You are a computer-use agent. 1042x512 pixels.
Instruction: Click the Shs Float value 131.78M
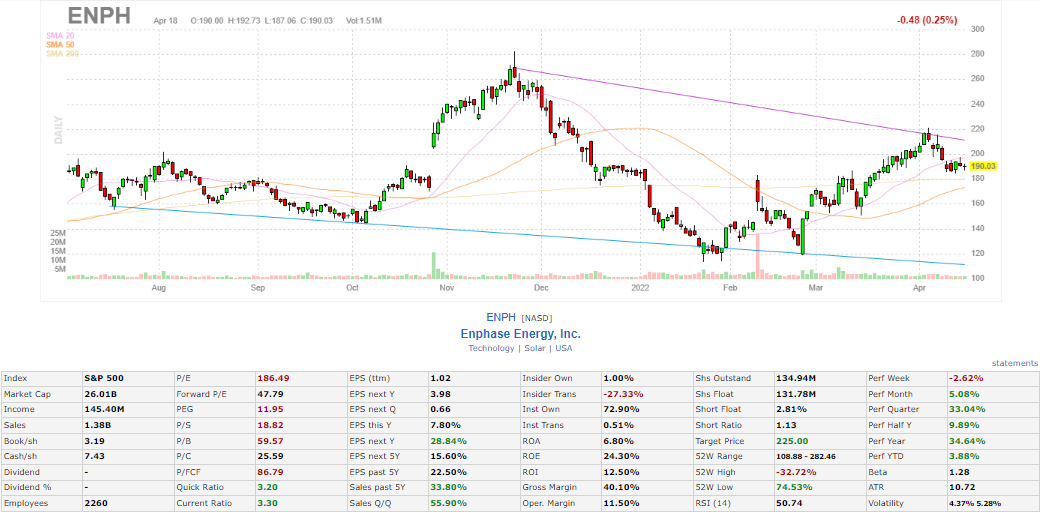797,394
